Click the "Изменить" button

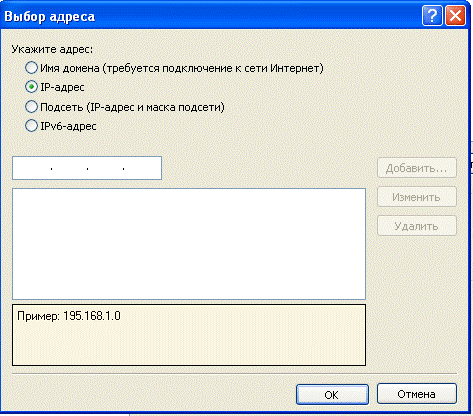click(x=417, y=197)
